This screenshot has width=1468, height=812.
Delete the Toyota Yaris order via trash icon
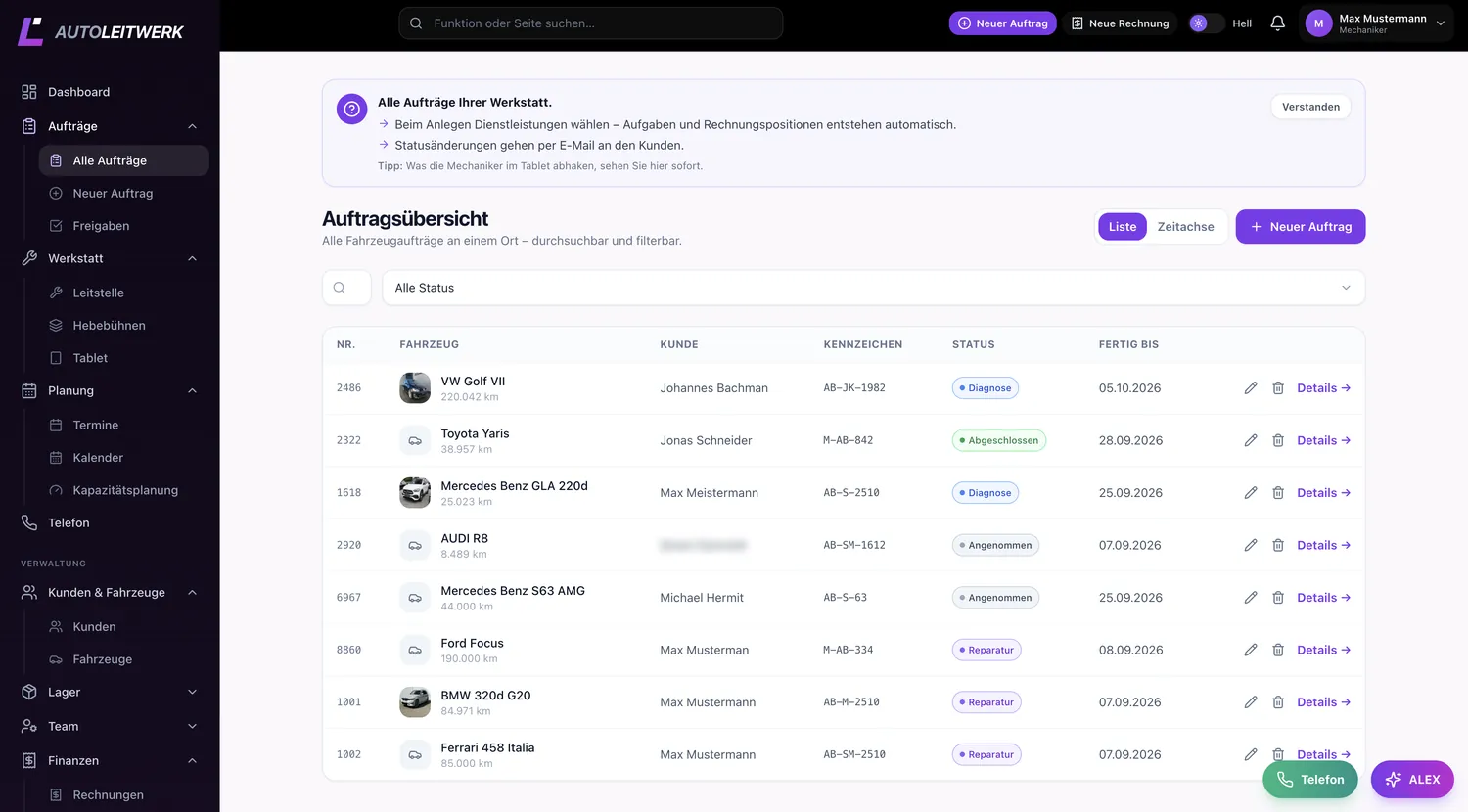[x=1278, y=440]
